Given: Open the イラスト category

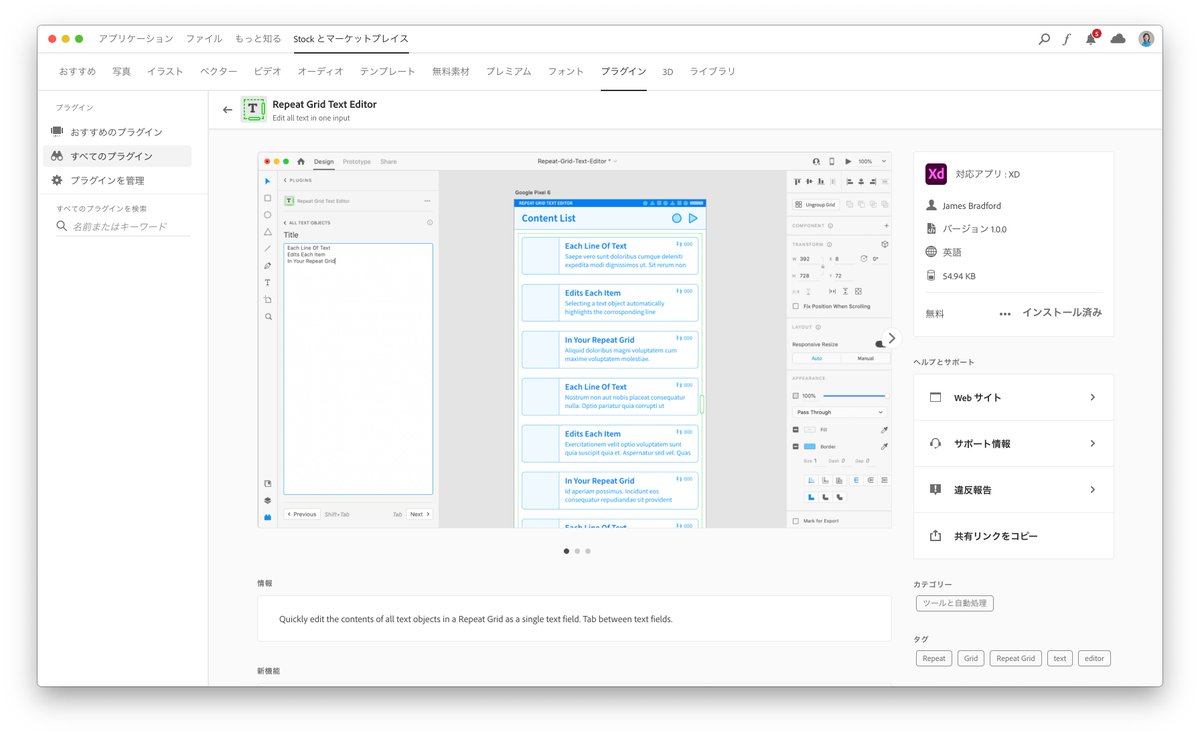Looking at the screenshot, I should tap(165, 72).
